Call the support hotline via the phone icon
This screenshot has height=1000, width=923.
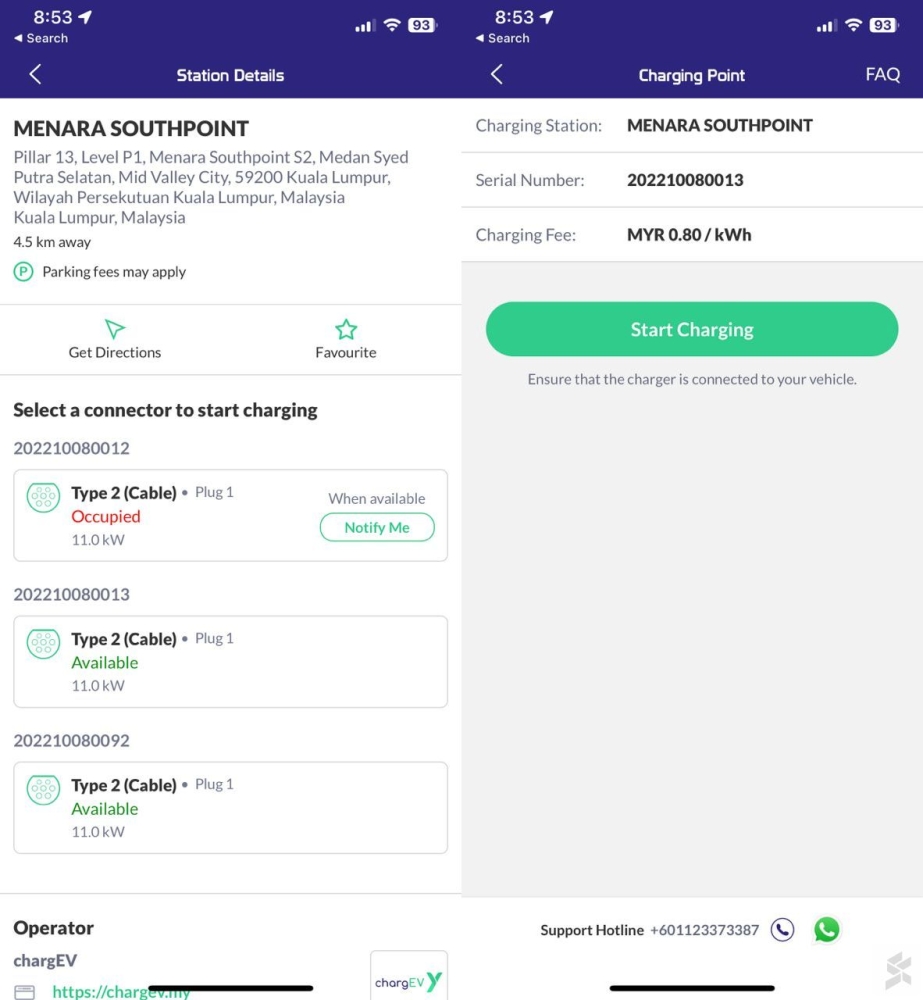pos(782,930)
